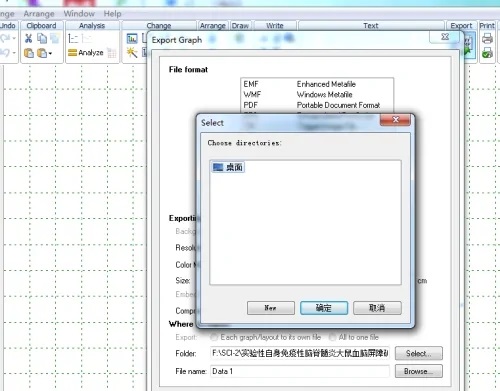Select the 桌面 directory in the list
500x391 pixels.
[228, 167]
